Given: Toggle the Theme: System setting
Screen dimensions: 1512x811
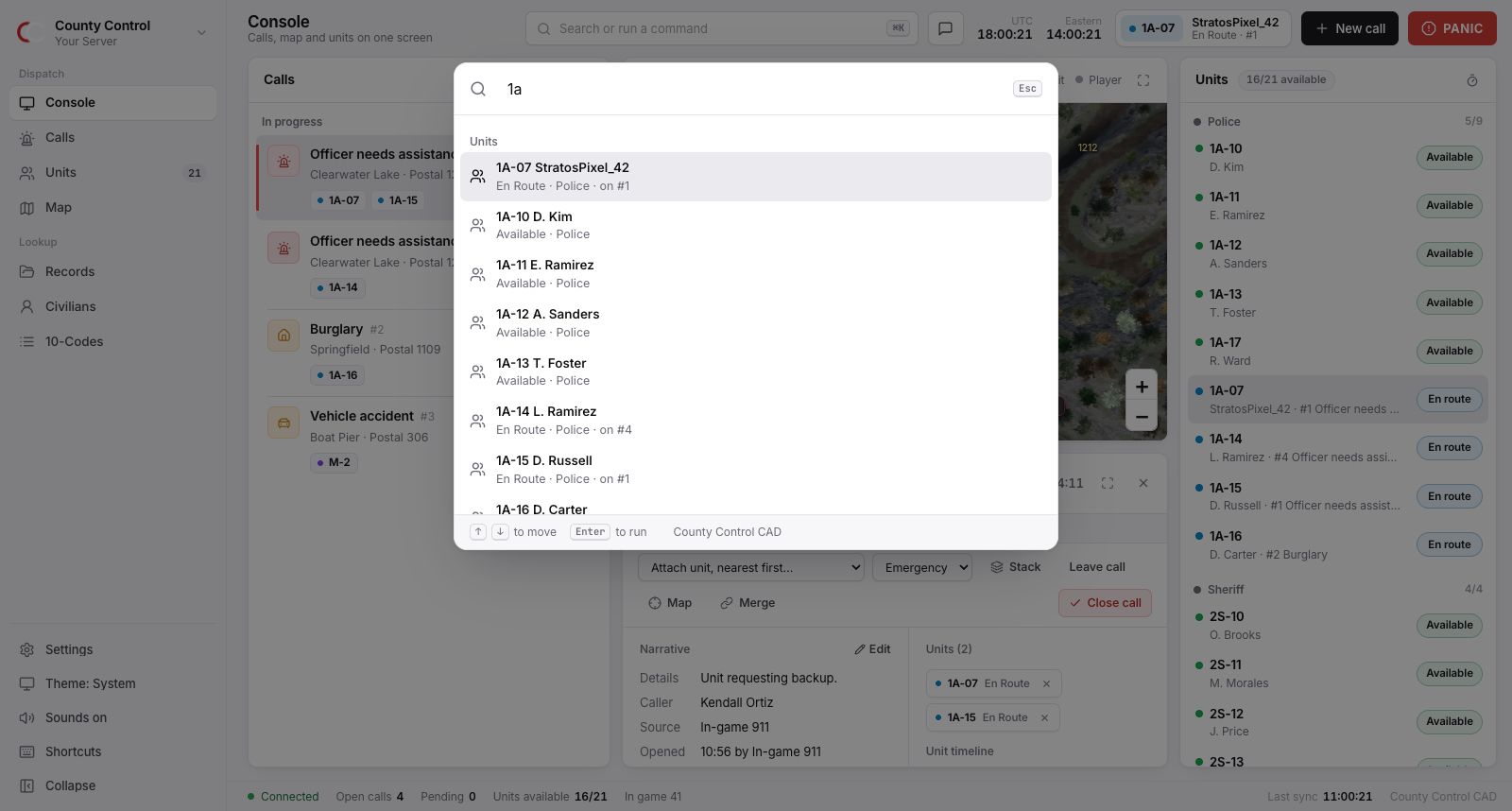Looking at the screenshot, I should (113, 684).
